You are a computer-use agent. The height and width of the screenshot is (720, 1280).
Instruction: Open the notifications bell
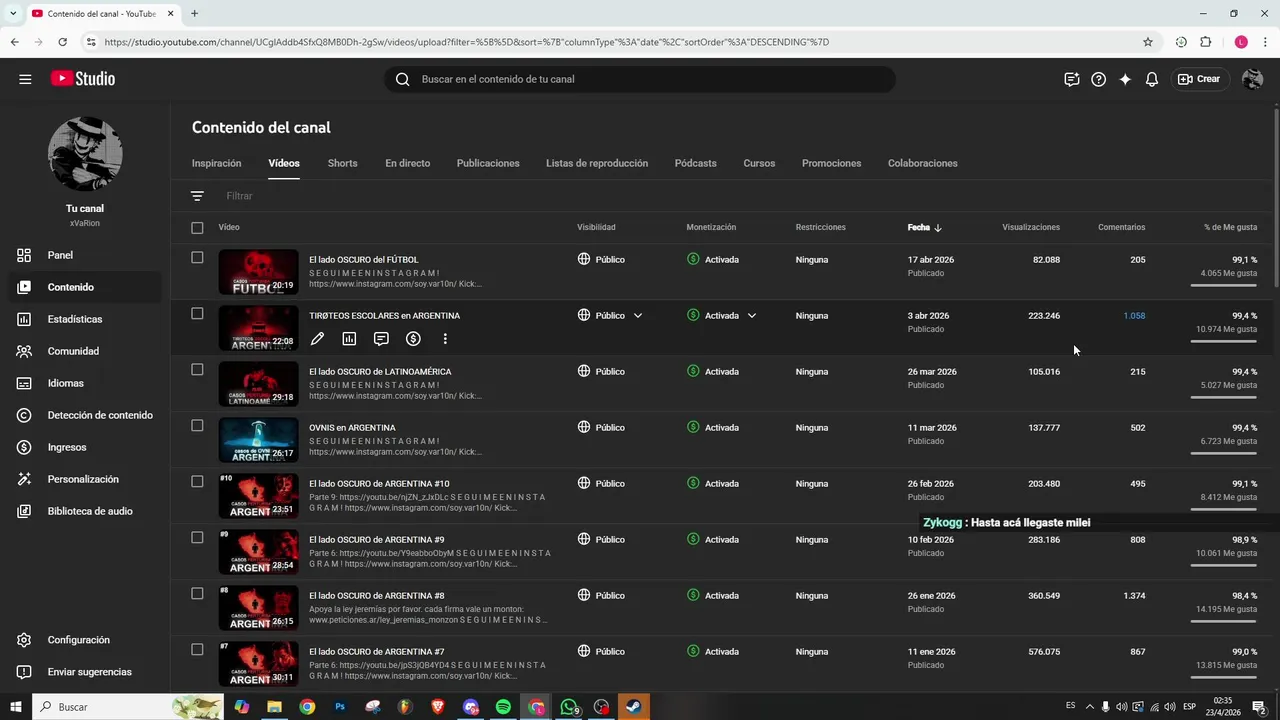coord(1152,79)
